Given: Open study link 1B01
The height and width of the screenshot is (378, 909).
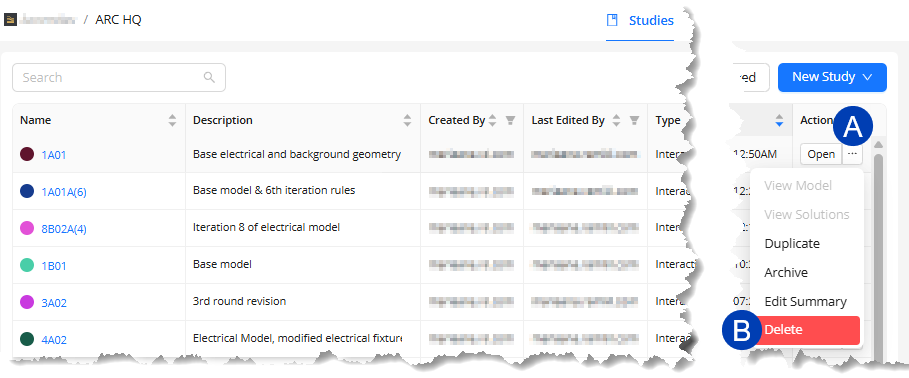Looking at the screenshot, I should click(54, 266).
